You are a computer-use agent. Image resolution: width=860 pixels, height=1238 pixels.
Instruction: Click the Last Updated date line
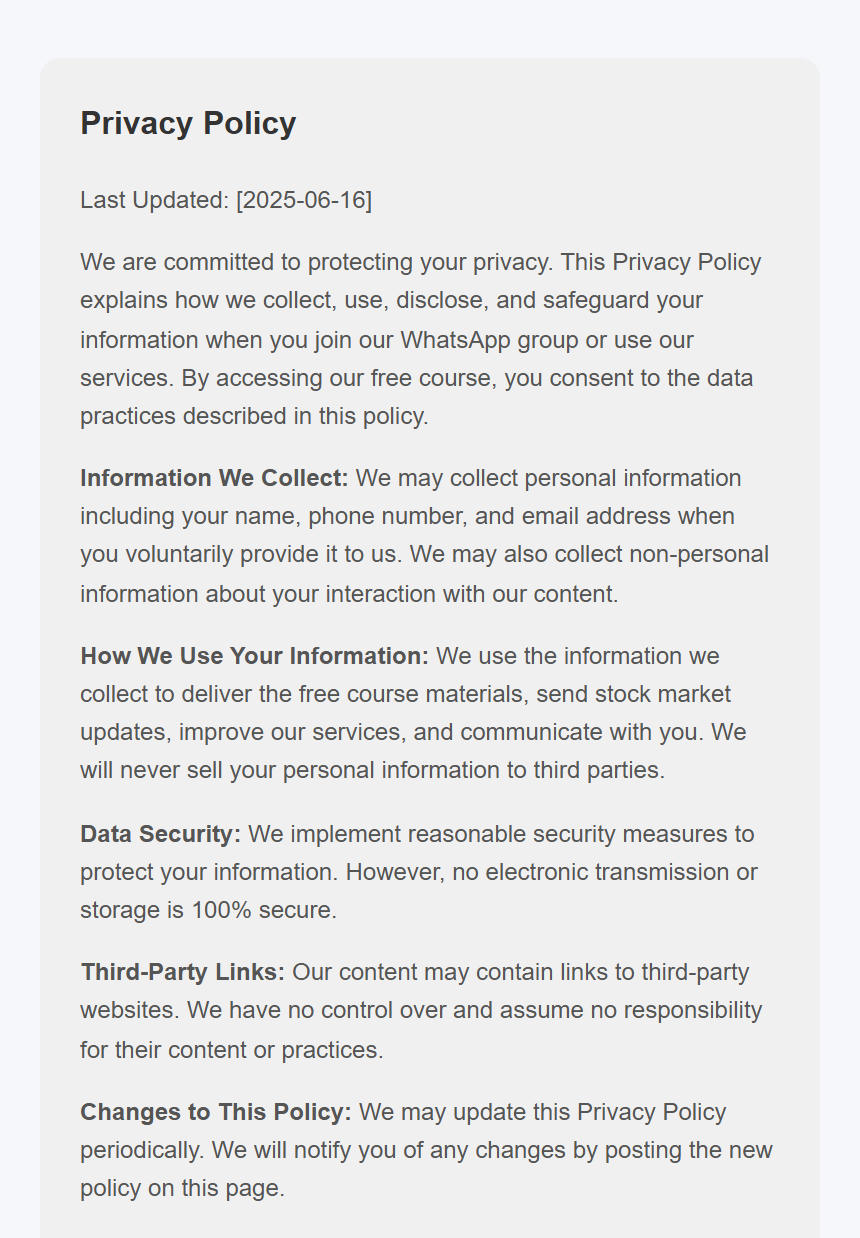tap(225, 200)
